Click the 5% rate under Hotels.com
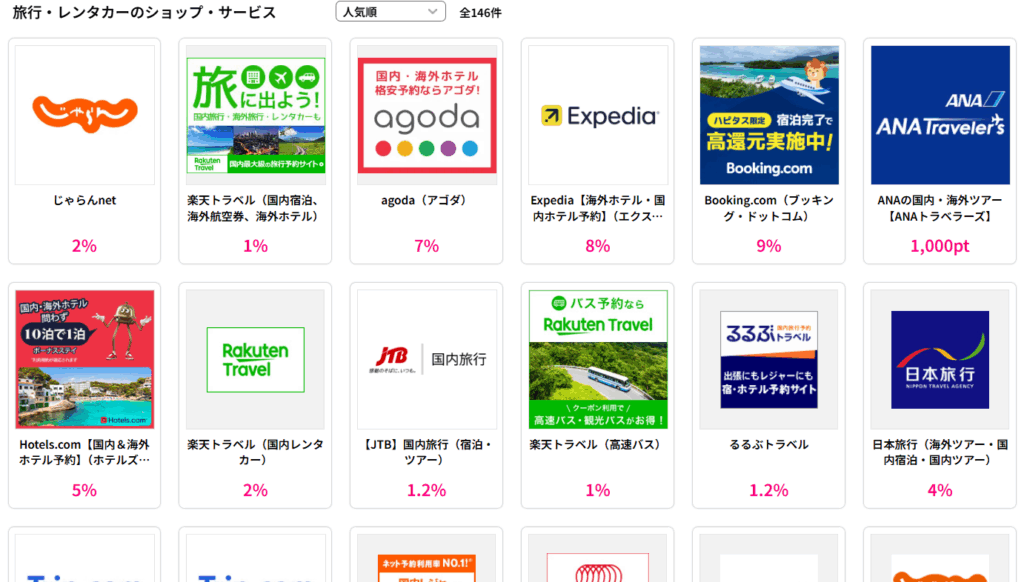This screenshot has width=1024, height=582. tap(84, 491)
